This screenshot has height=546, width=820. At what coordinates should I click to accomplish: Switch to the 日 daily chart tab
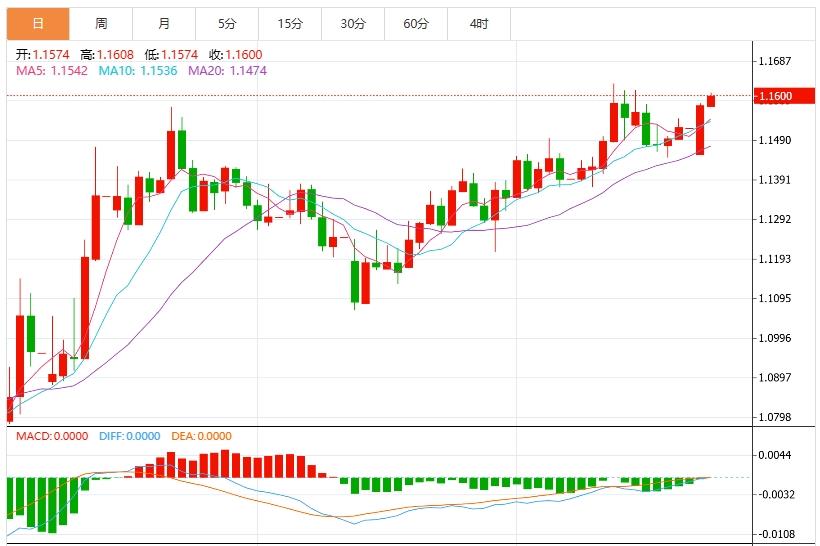[38, 23]
